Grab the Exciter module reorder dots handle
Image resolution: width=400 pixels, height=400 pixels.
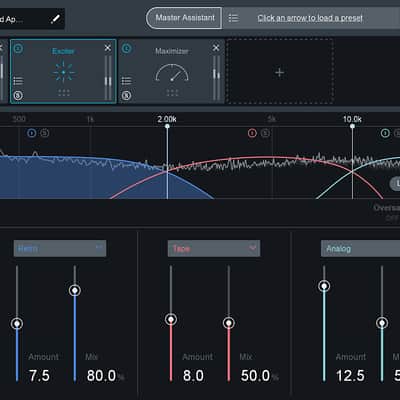pyautogui.click(x=64, y=93)
